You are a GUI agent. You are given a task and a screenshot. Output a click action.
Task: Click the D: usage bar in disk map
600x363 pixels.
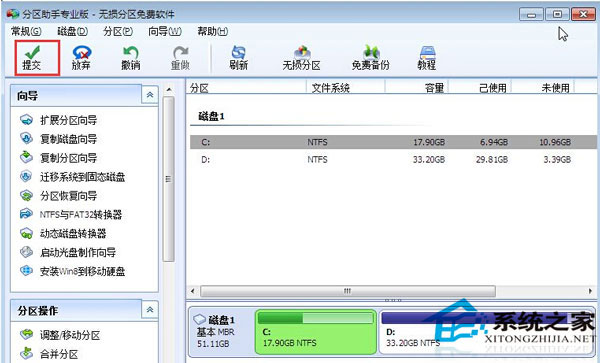coord(486,318)
